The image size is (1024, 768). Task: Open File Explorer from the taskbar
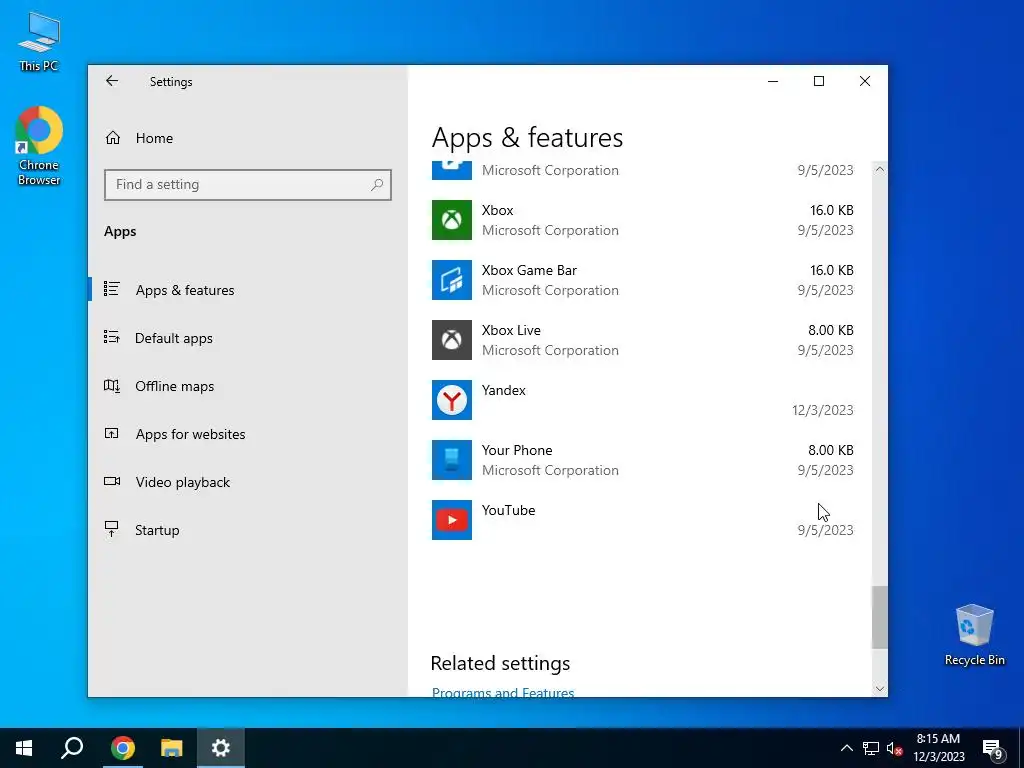point(172,748)
